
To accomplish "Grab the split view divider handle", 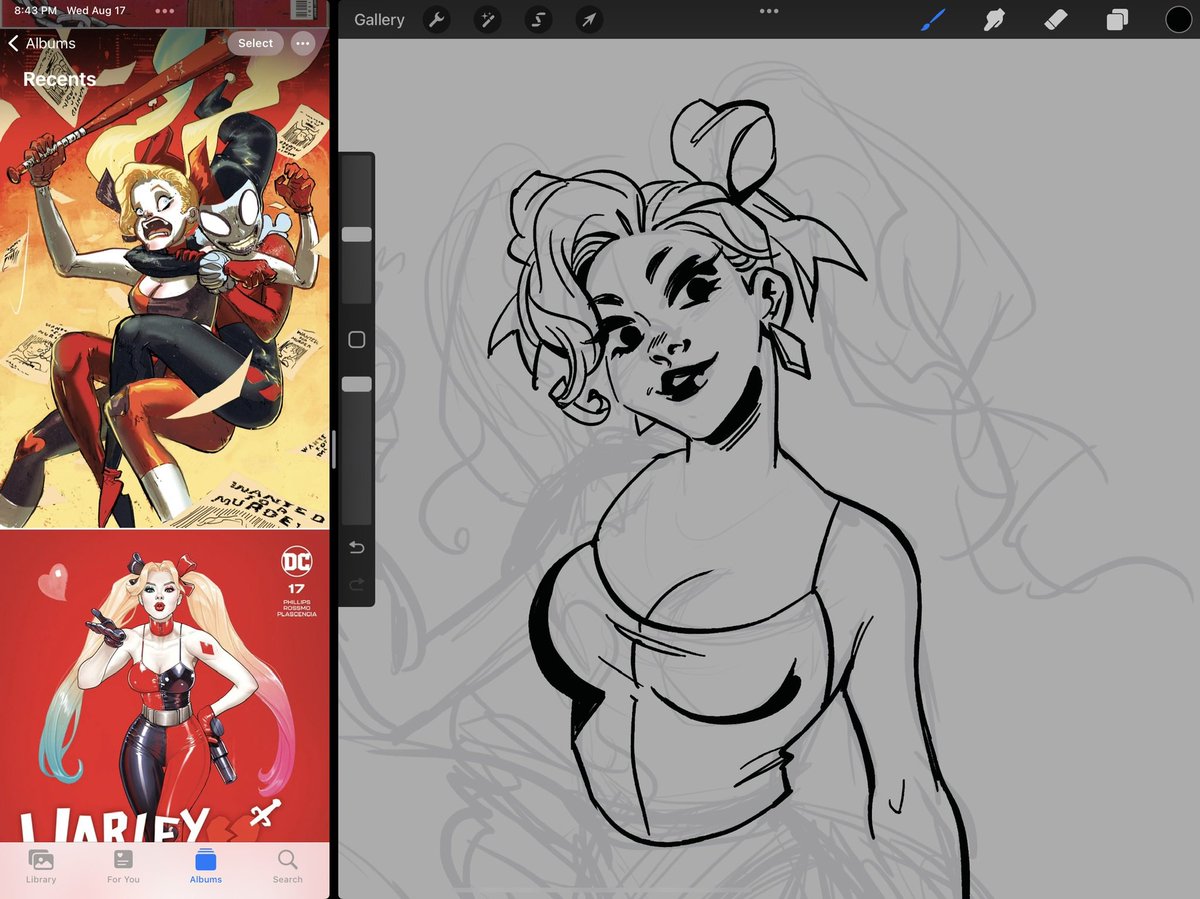I will (x=334, y=449).
